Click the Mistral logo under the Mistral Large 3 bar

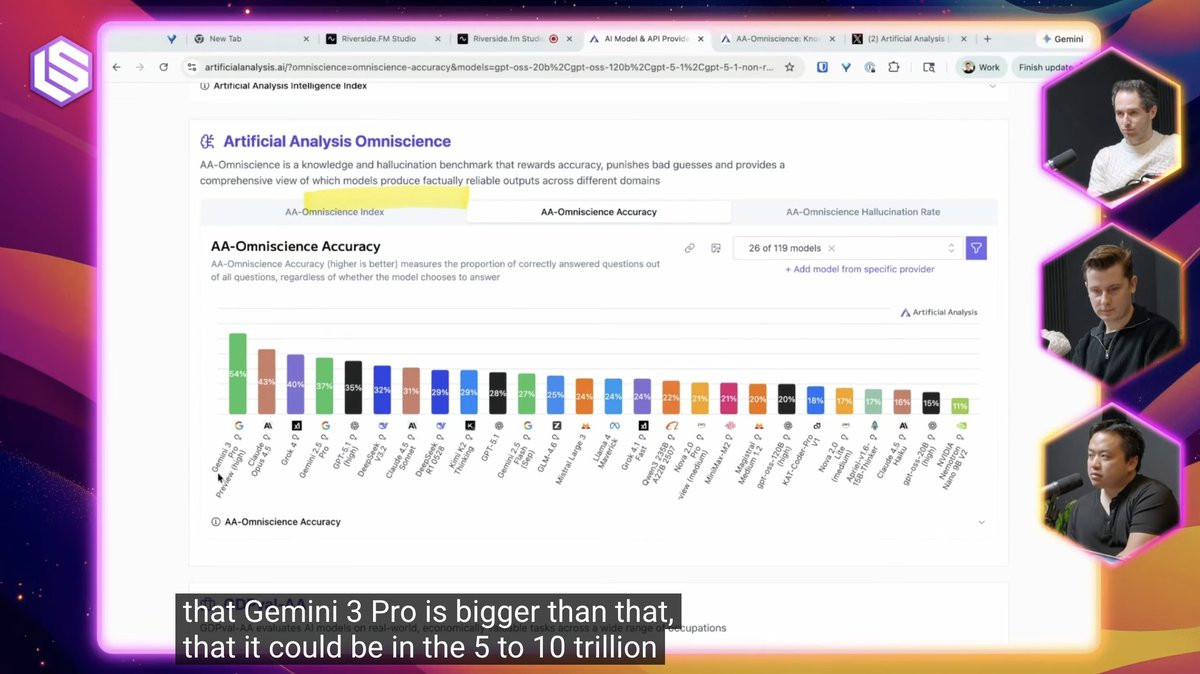[x=585, y=425]
